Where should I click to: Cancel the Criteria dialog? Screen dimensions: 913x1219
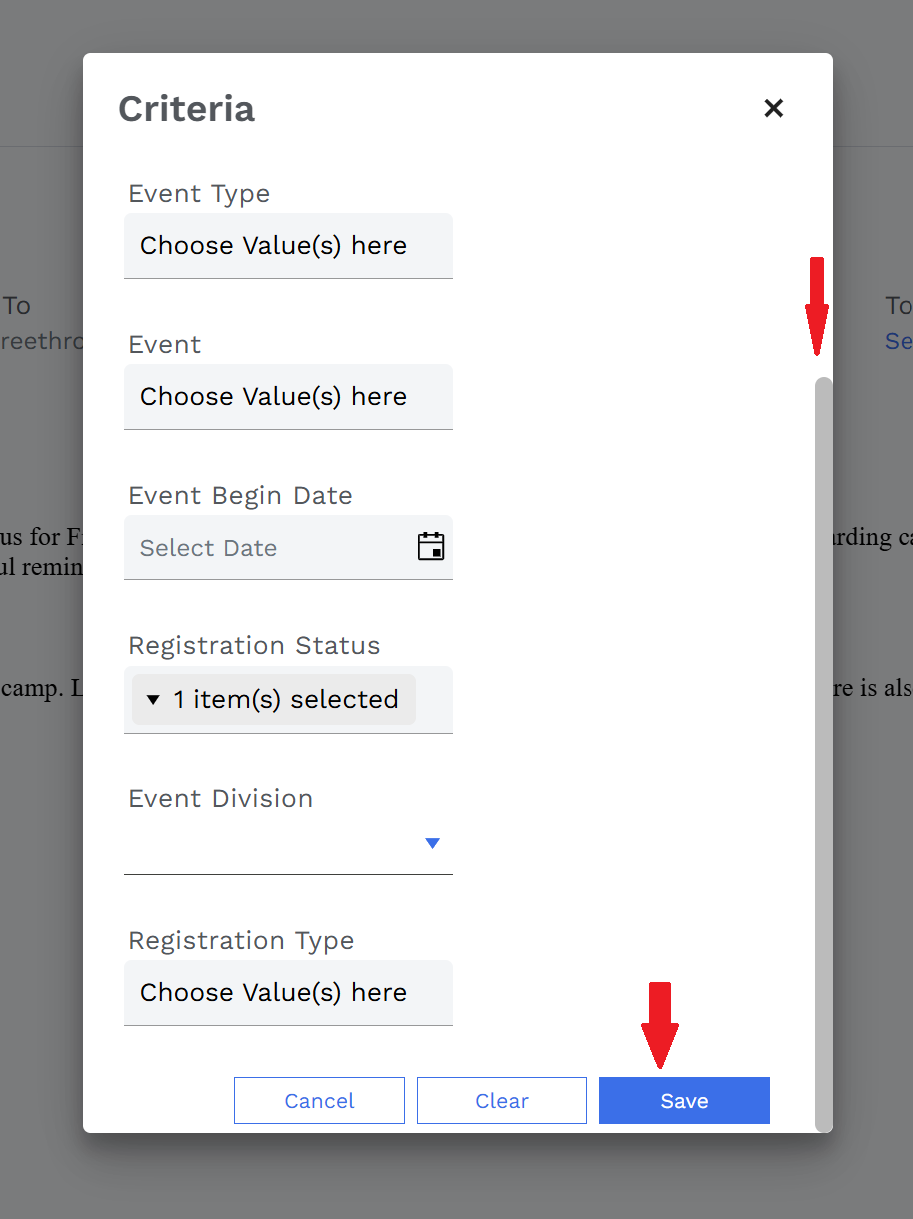pyautogui.click(x=319, y=1100)
